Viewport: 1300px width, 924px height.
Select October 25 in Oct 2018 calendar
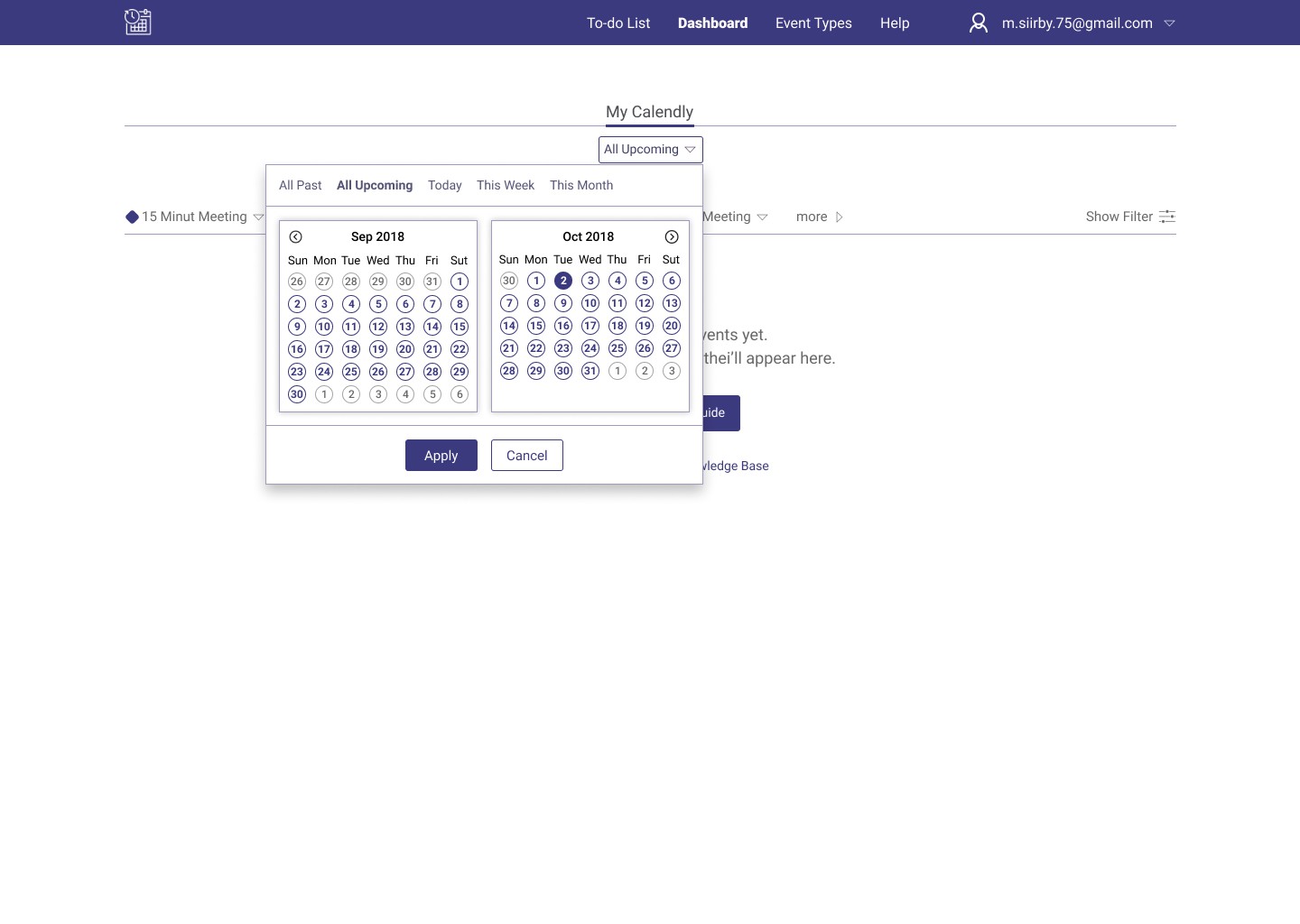click(617, 348)
